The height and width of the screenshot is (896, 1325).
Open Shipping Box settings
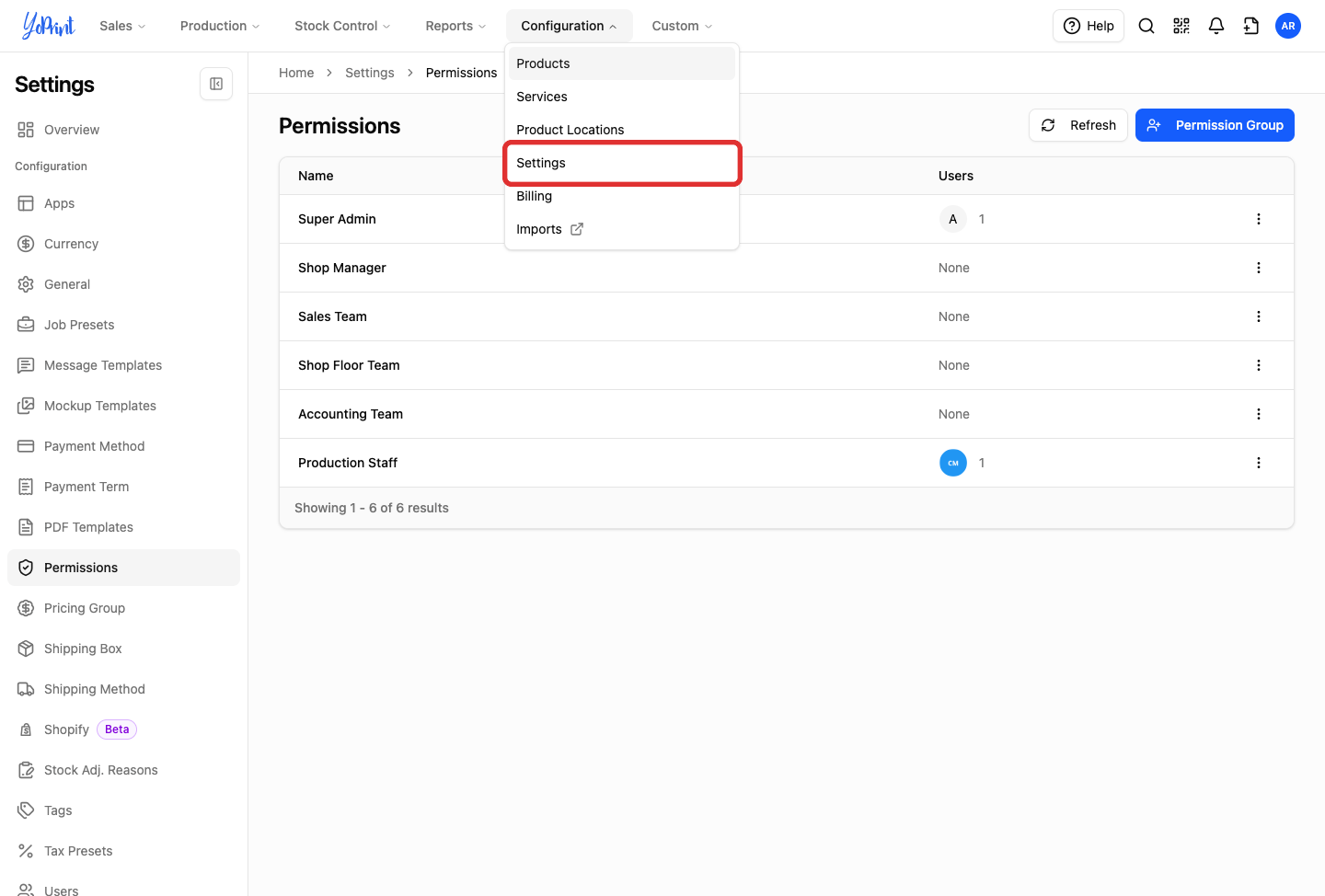coord(123,649)
